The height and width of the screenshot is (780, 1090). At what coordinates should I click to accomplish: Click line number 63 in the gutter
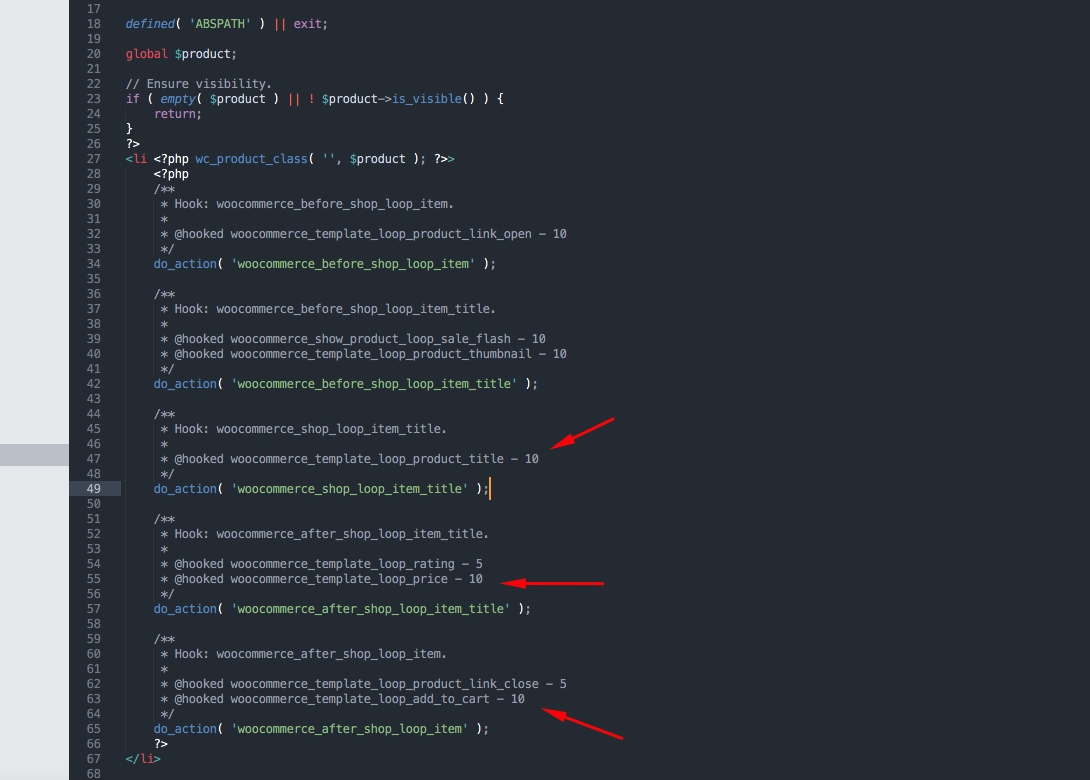click(94, 699)
